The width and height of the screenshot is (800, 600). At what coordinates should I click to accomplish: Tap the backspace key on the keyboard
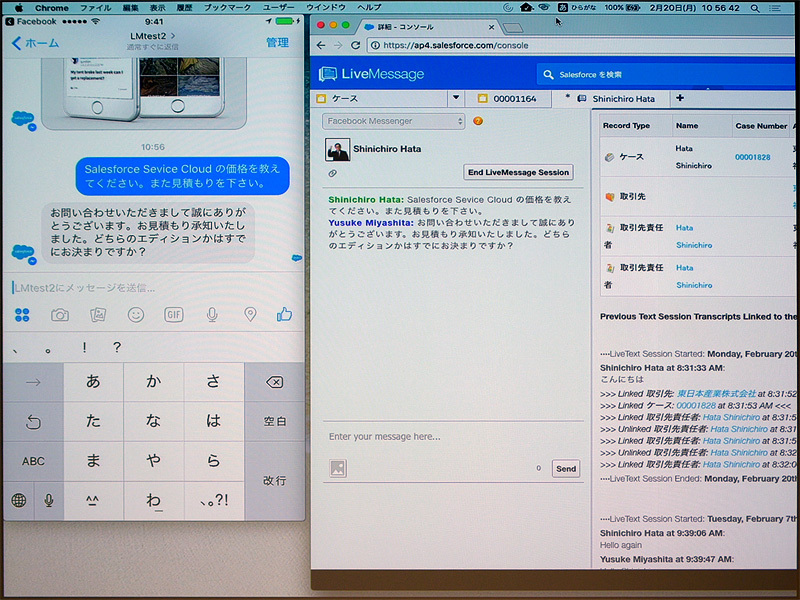pyautogui.click(x=274, y=382)
